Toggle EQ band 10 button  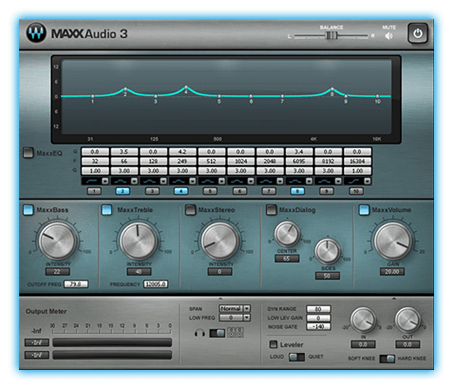pos(356,191)
